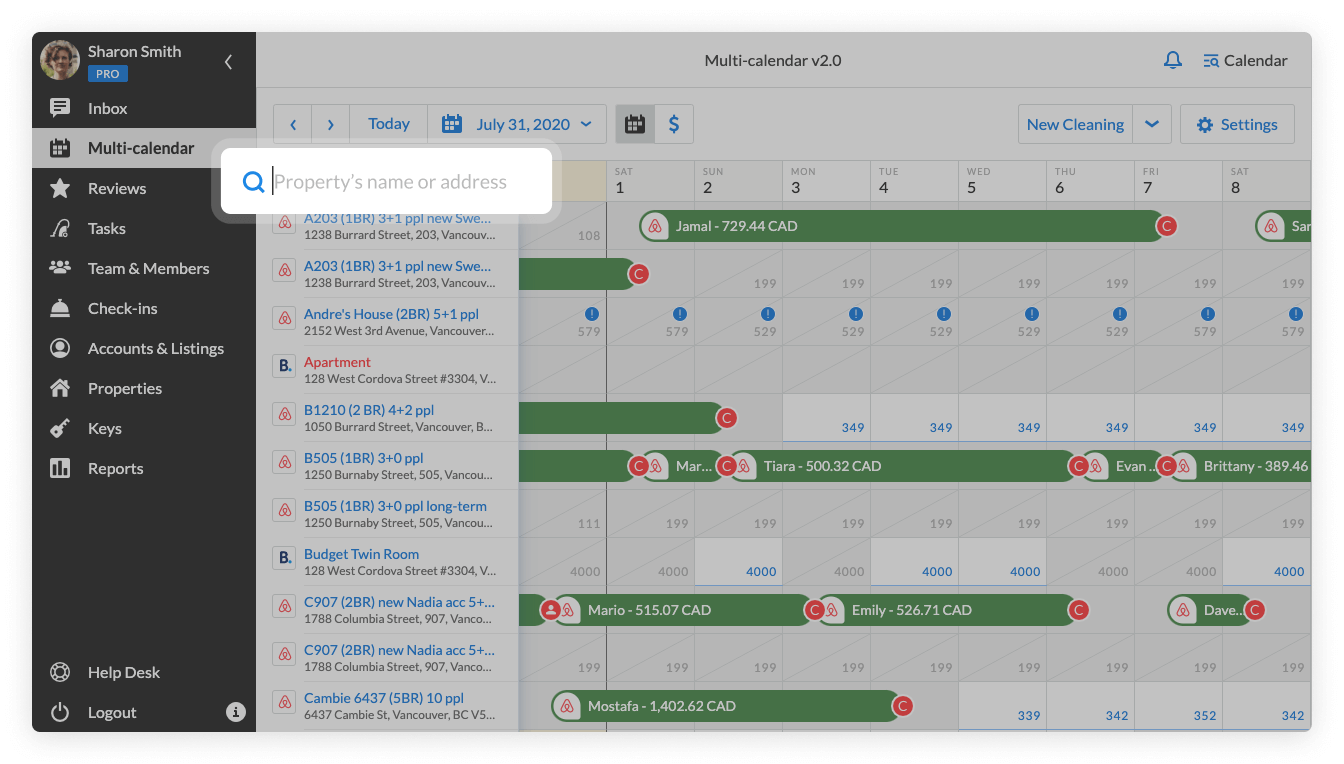Click the Today button
Viewport: 1344px width, 764px height.
point(388,124)
